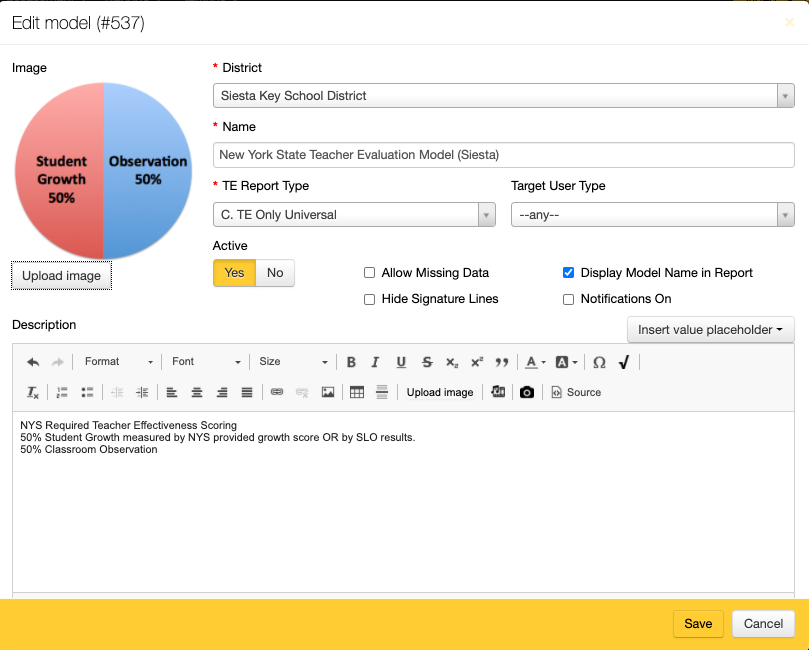The image size is (809, 650).
Task: Click the Remove Format icon
Action: tap(33, 393)
